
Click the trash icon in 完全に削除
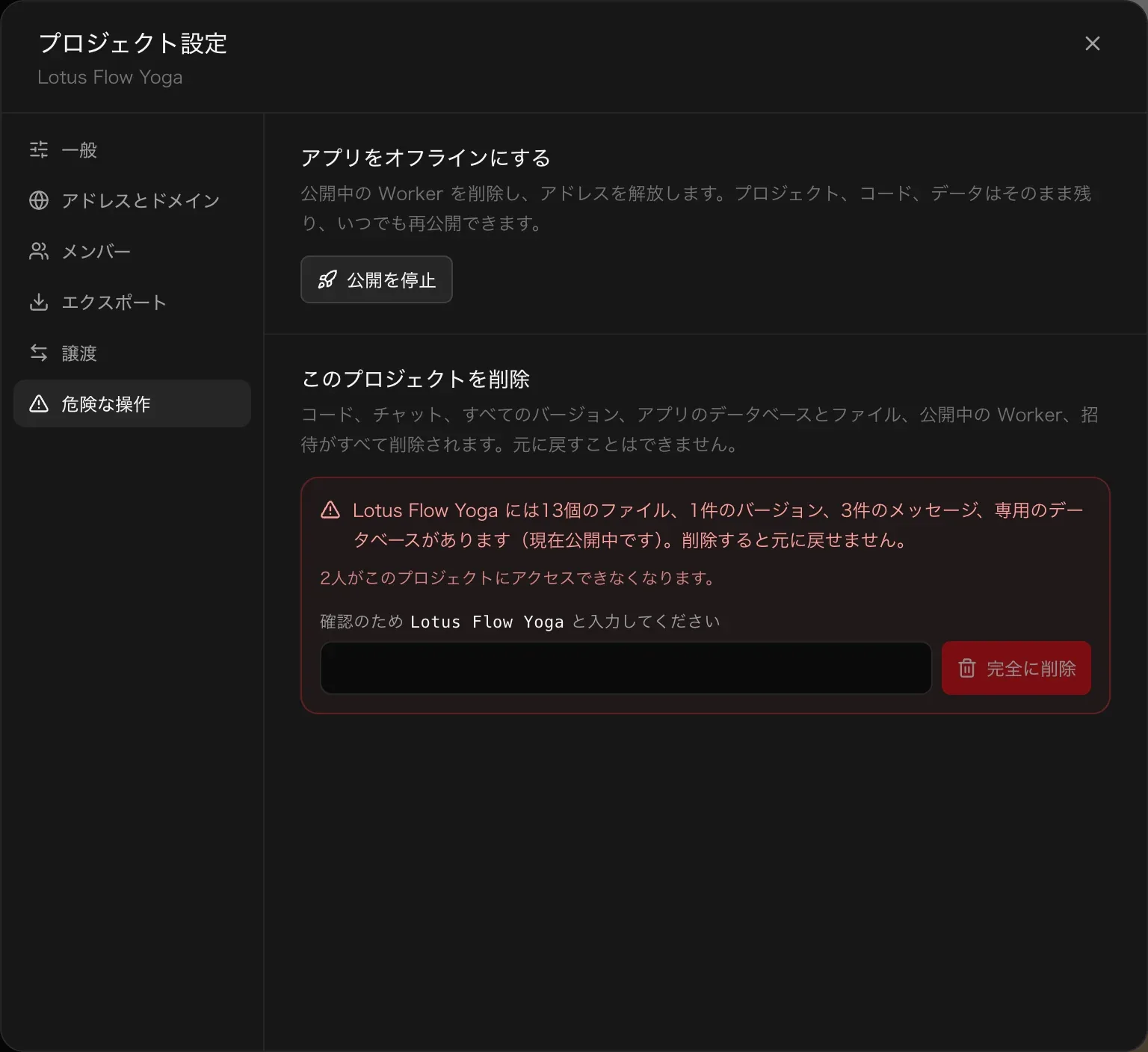[967, 668]
